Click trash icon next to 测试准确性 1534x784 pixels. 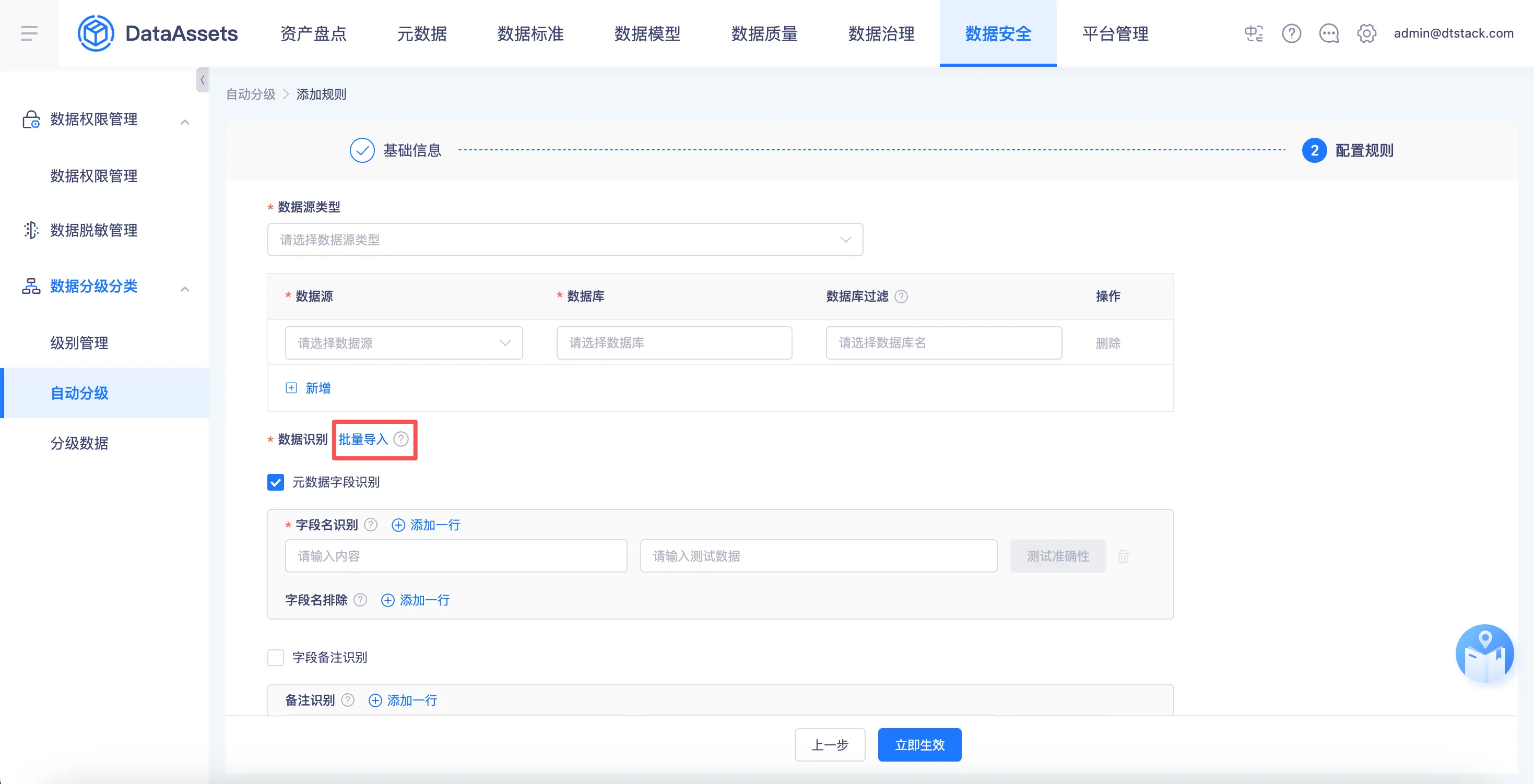tap(1123, 556)
